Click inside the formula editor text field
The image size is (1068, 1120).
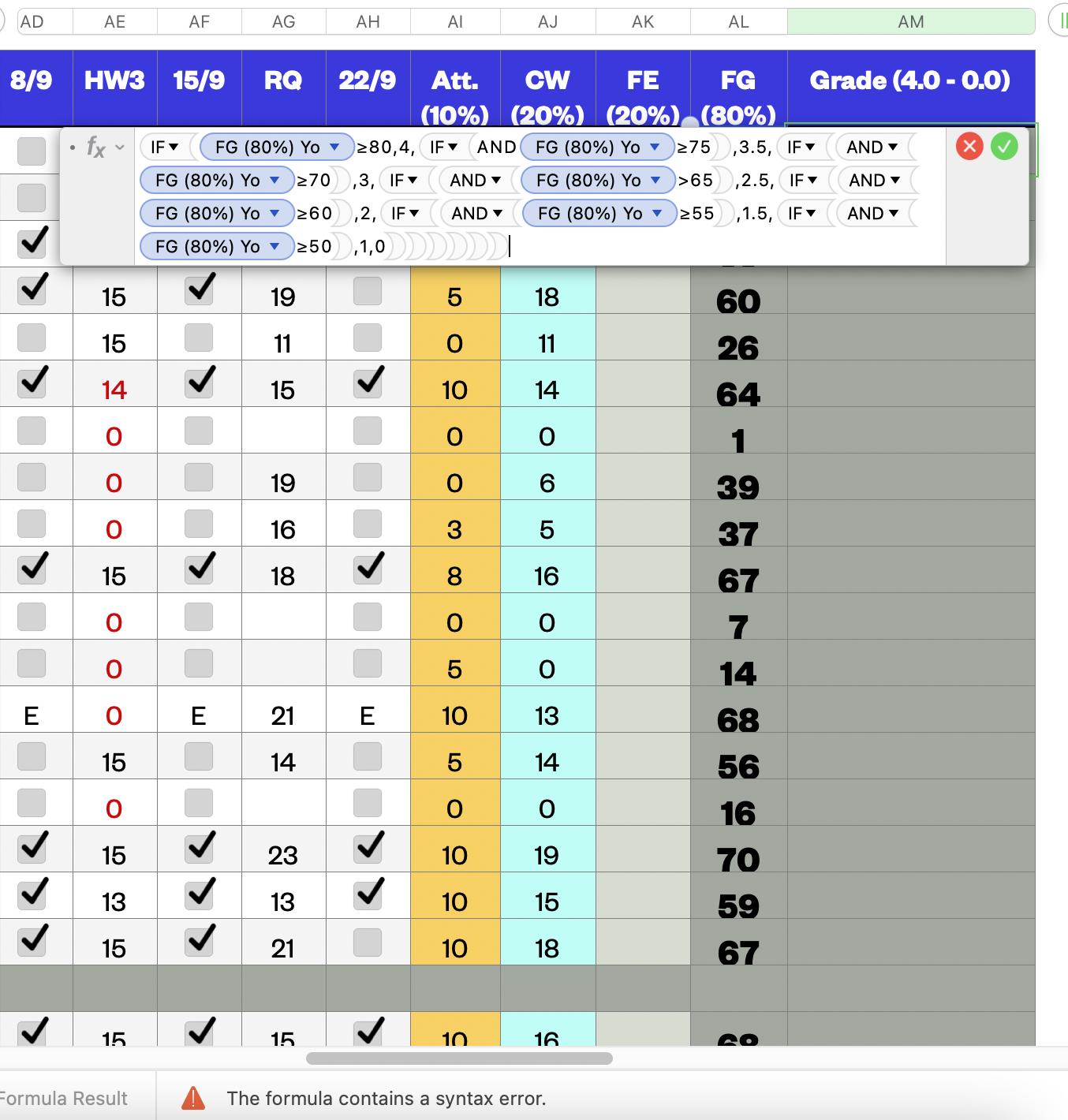tap(540, 196)
